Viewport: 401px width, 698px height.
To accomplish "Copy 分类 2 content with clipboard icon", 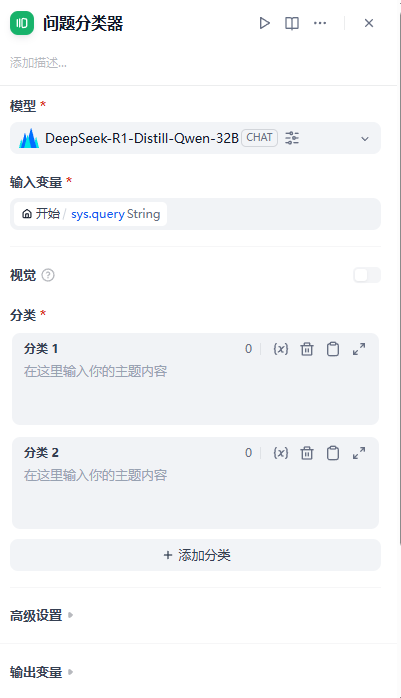I will (333, 453).
